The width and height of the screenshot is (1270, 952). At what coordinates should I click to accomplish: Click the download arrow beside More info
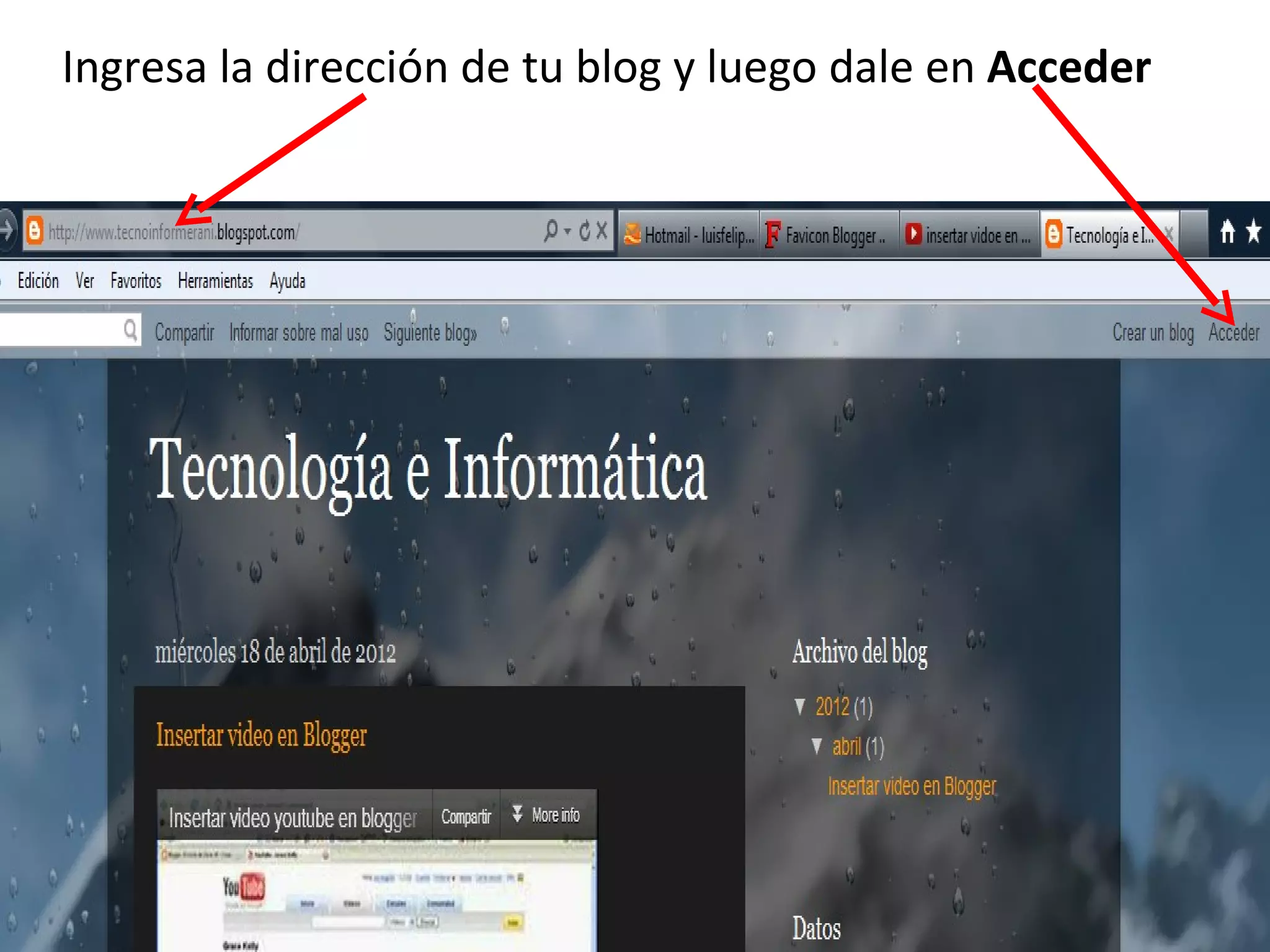point(517,814)
